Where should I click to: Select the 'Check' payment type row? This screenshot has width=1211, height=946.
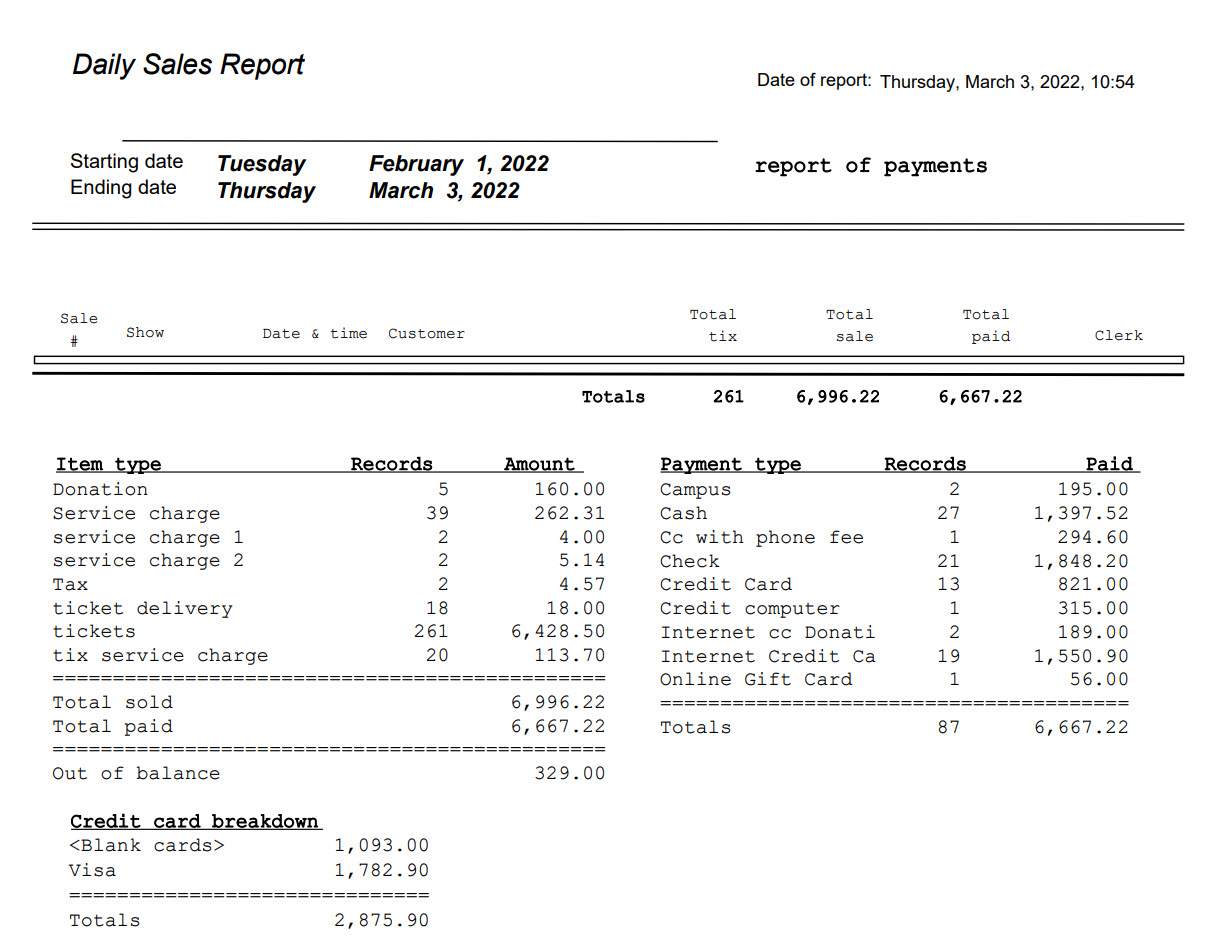tap(689, 562)
